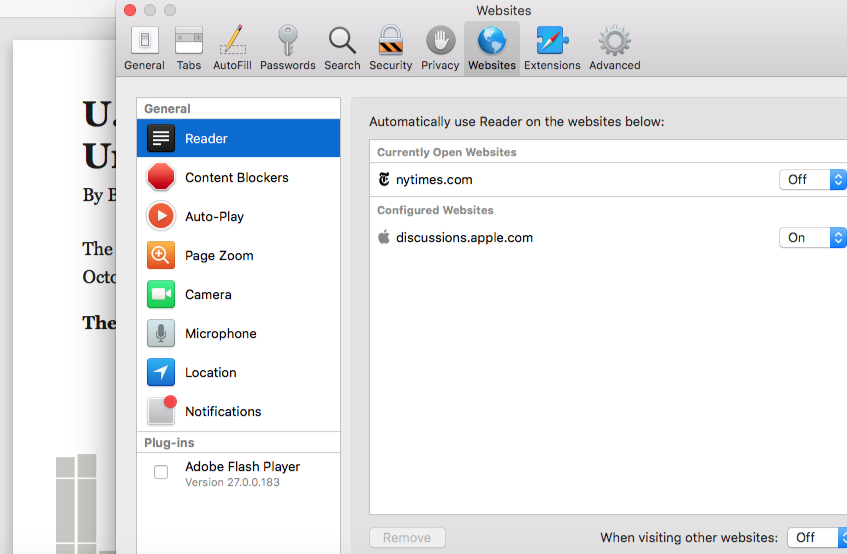Open the Reader dropdown for discussions.apple.com

pos(812,238)
